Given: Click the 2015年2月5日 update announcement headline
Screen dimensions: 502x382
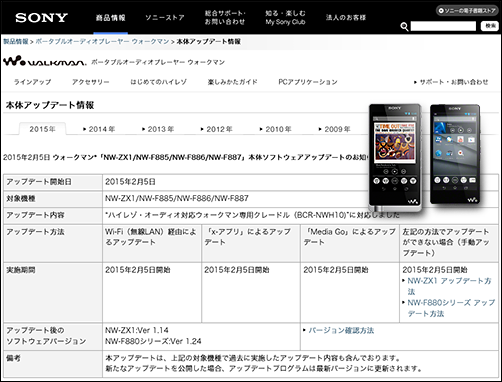Looking at the screenshot, I should click(184, 157).
